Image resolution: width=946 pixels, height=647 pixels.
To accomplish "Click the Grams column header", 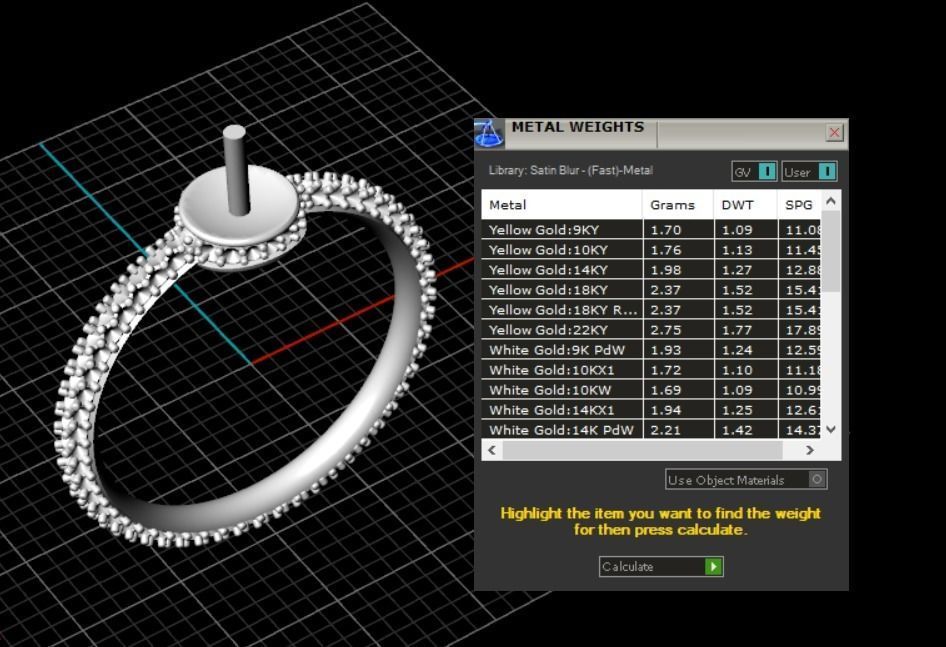I will point(678,205).
